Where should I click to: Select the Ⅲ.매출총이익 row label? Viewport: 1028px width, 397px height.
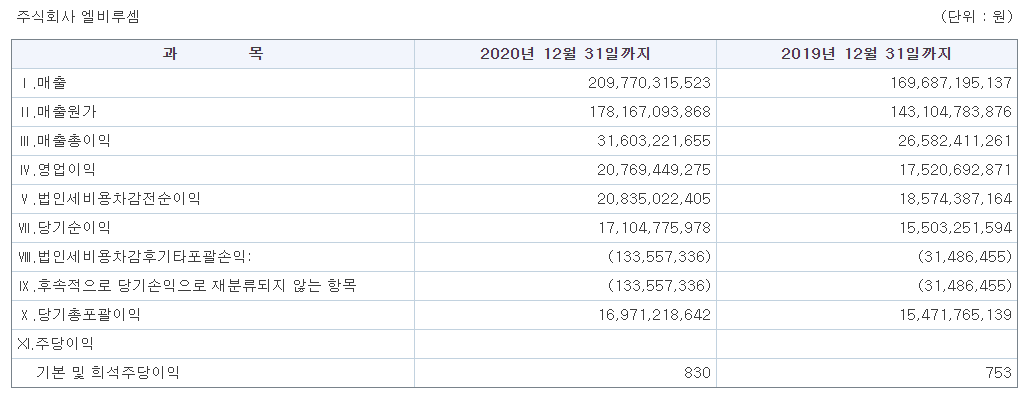(64, 141)
